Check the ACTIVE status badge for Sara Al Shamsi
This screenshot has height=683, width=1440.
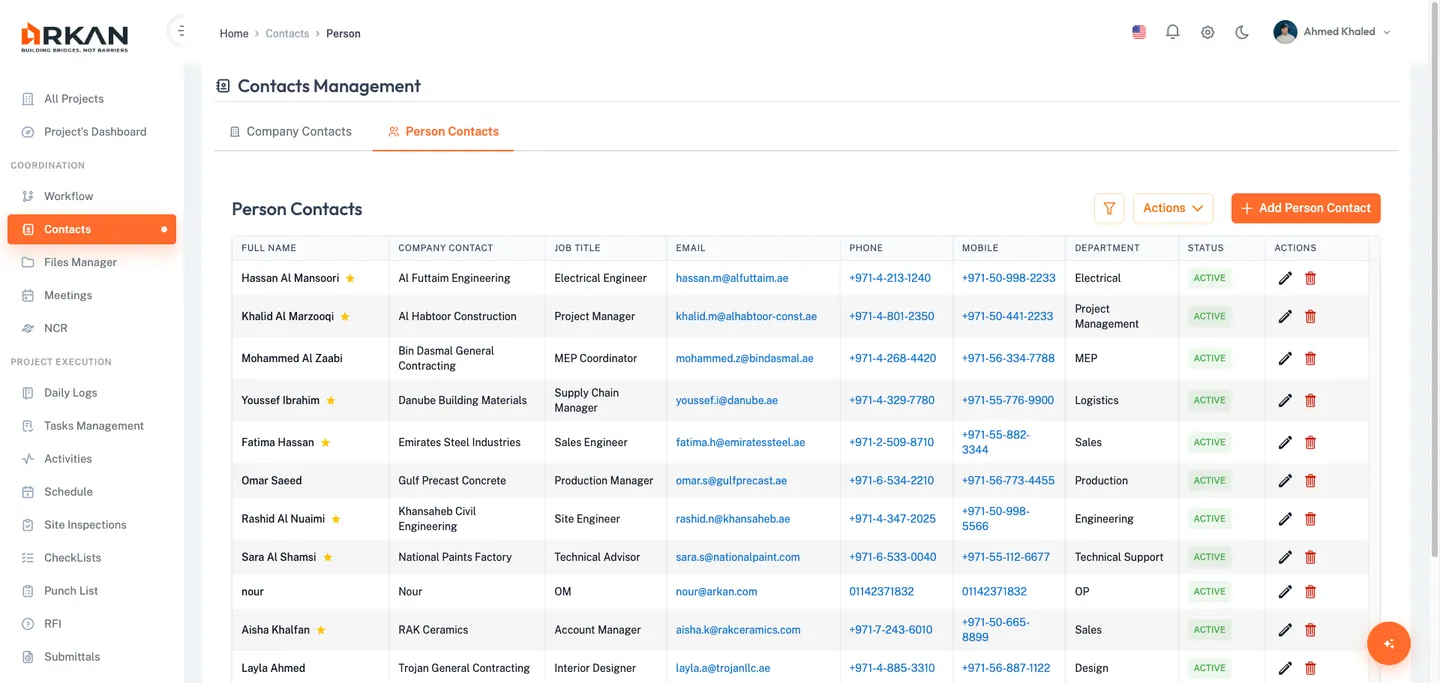(1209, 557)
